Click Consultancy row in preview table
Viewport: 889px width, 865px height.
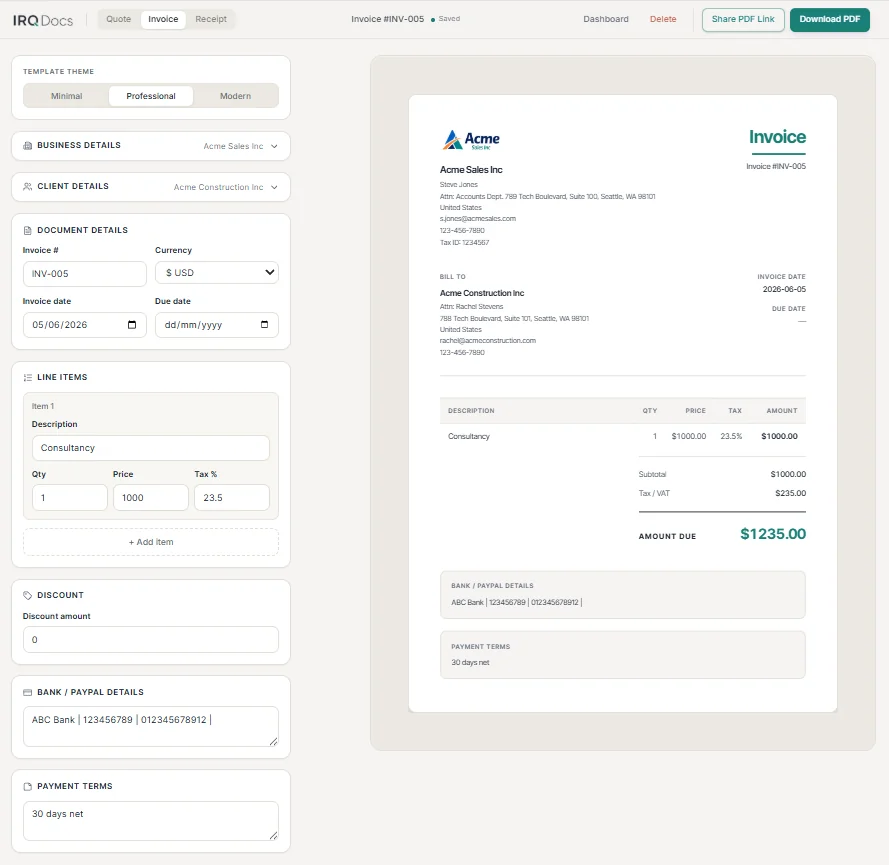coord(623,436)
